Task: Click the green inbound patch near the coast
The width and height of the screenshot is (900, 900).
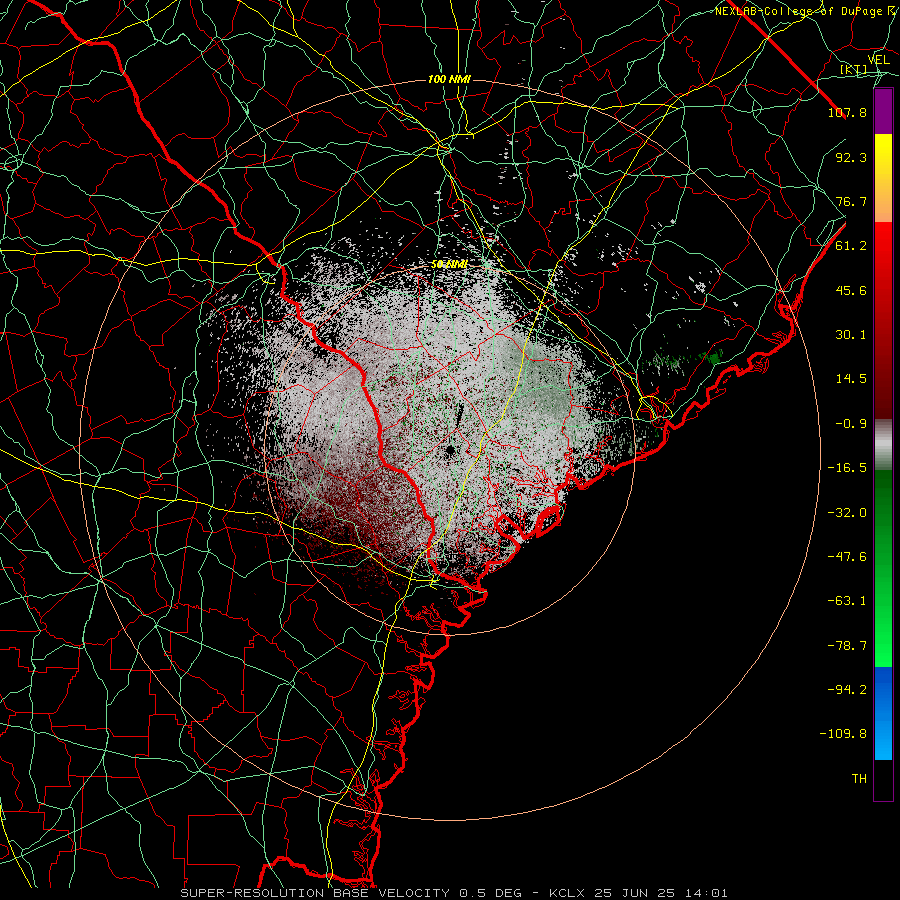Action: [x=715, y=358]
